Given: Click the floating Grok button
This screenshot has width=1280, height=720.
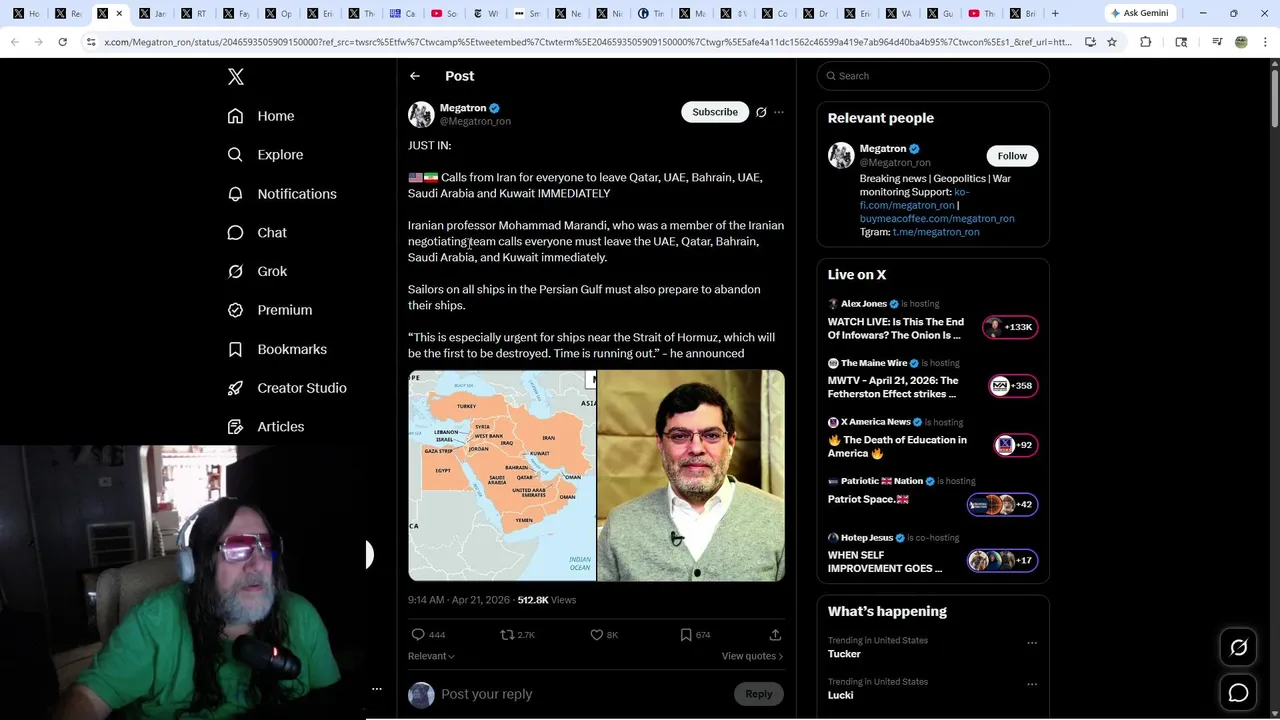Looking at the screenshot, I should pyautogui.click(x=1239, y=648).
